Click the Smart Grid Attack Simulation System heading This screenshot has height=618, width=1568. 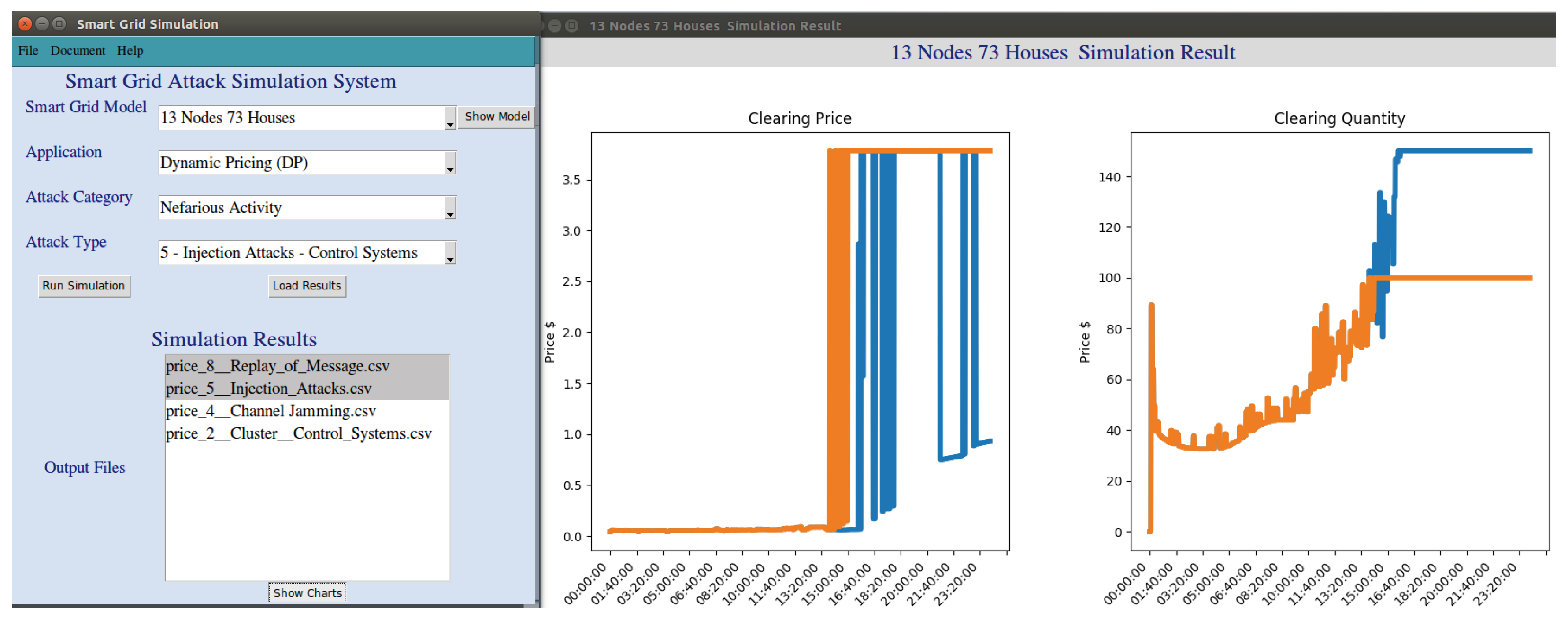[231, 81]
